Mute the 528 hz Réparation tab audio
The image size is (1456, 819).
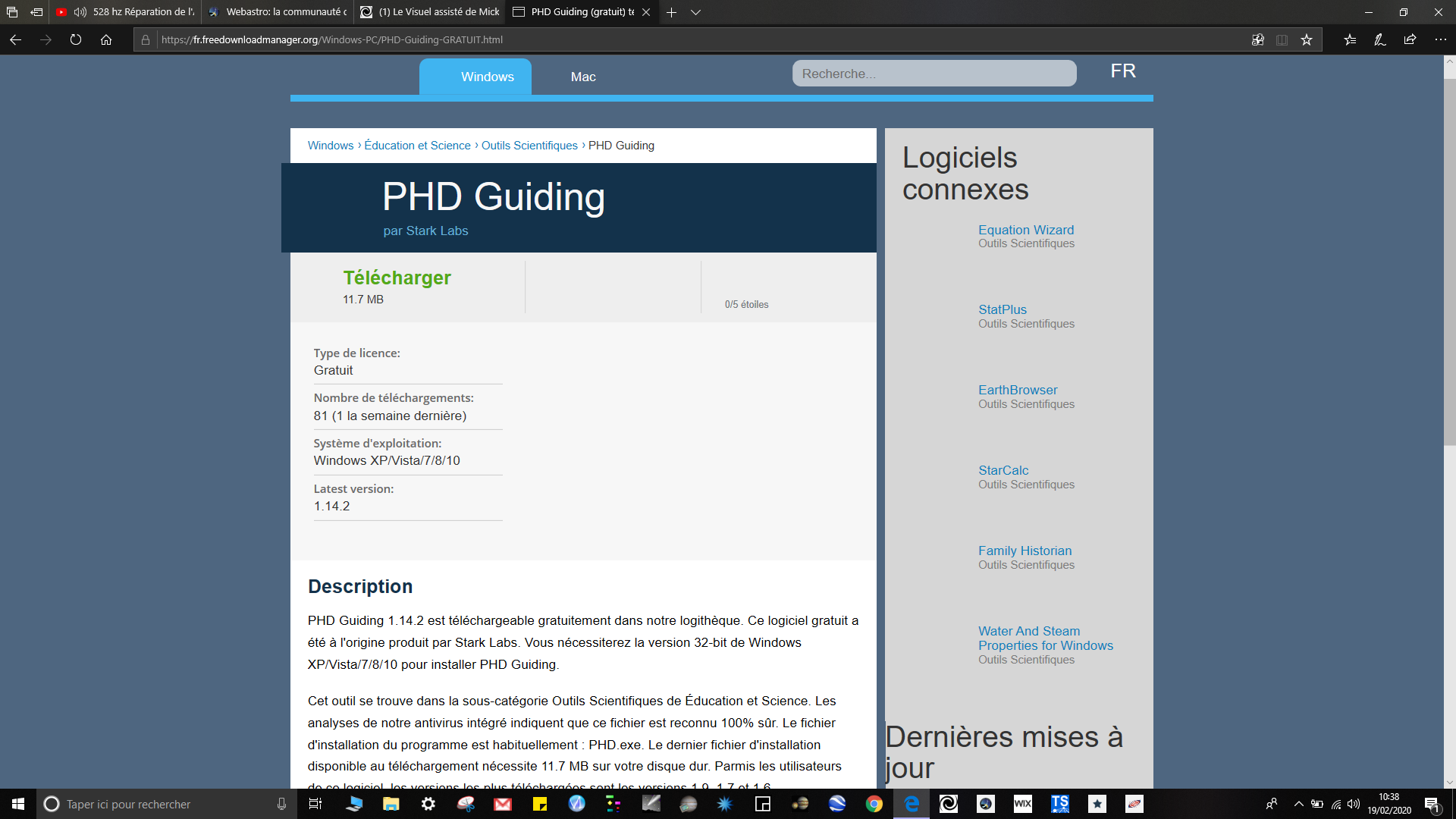point(80,12)
